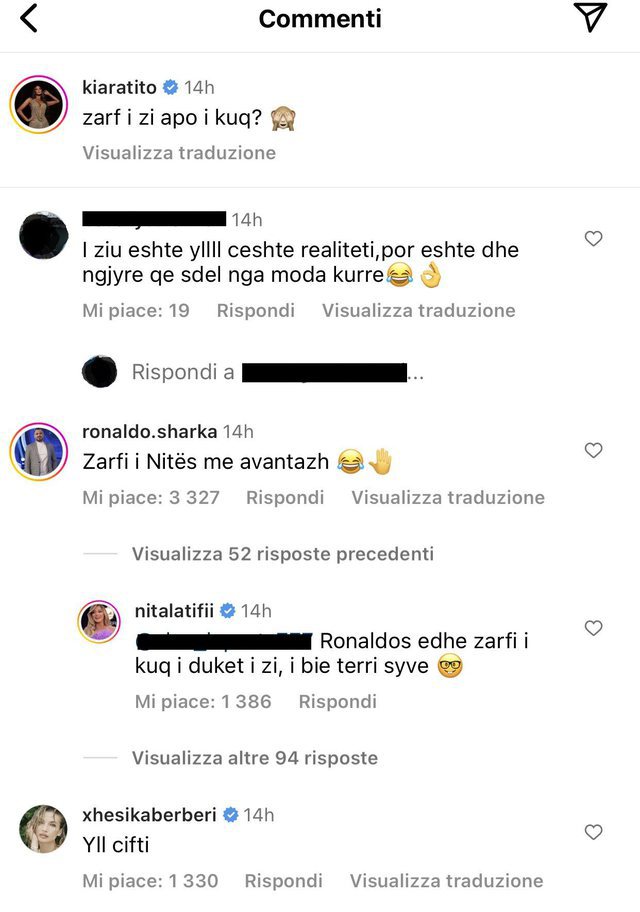The width and height of the screenshot is (640, 912).
Task: Reply to xhesikaberberi's comment
Action: click(x=283, y=881)
